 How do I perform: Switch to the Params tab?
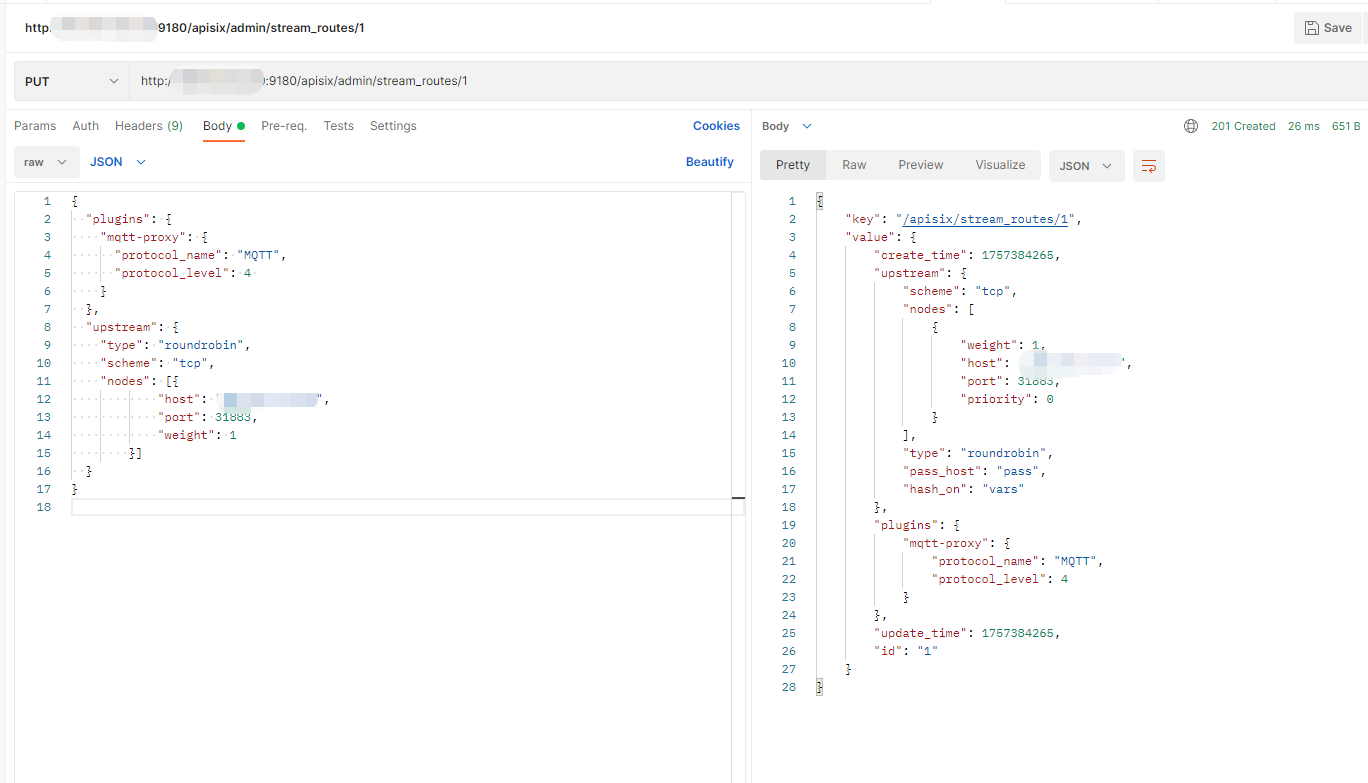coord(35,126)
